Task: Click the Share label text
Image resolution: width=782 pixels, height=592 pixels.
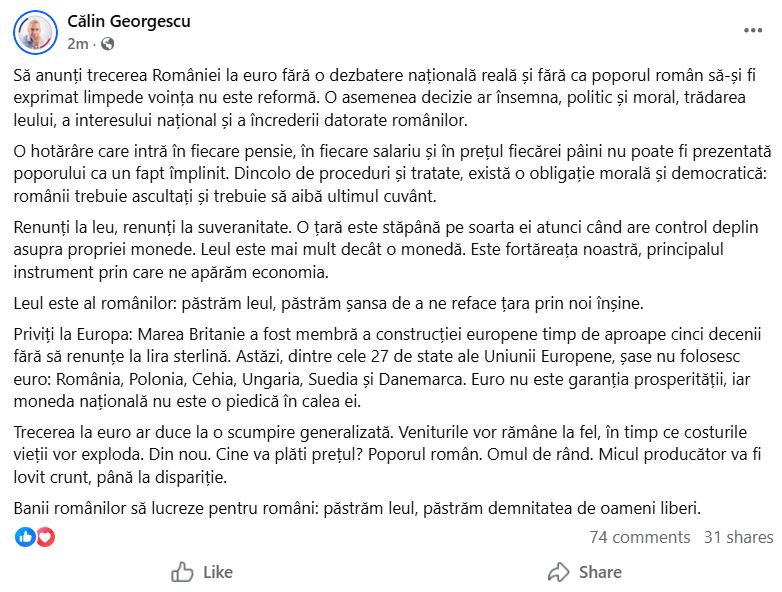Action: [x=600, y=572]
